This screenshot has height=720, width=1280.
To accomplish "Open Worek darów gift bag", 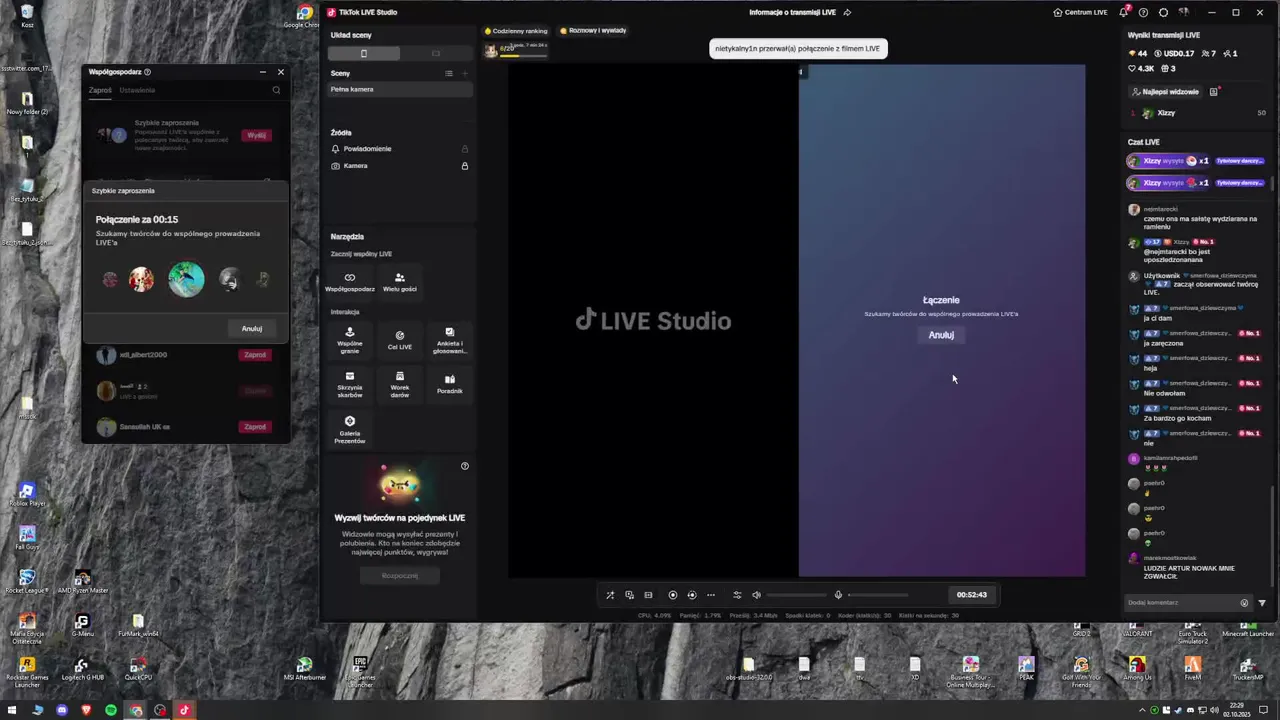I will click(399, 383).
